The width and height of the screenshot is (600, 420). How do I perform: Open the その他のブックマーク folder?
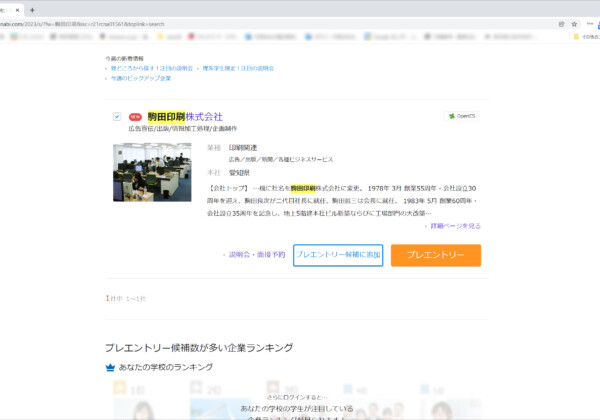pyautogui.click(x=587, y=37)
